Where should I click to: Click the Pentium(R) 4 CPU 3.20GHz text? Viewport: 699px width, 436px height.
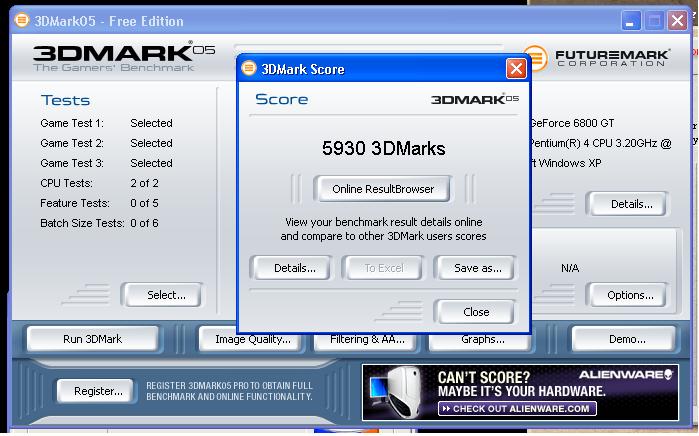click(600, 143)
